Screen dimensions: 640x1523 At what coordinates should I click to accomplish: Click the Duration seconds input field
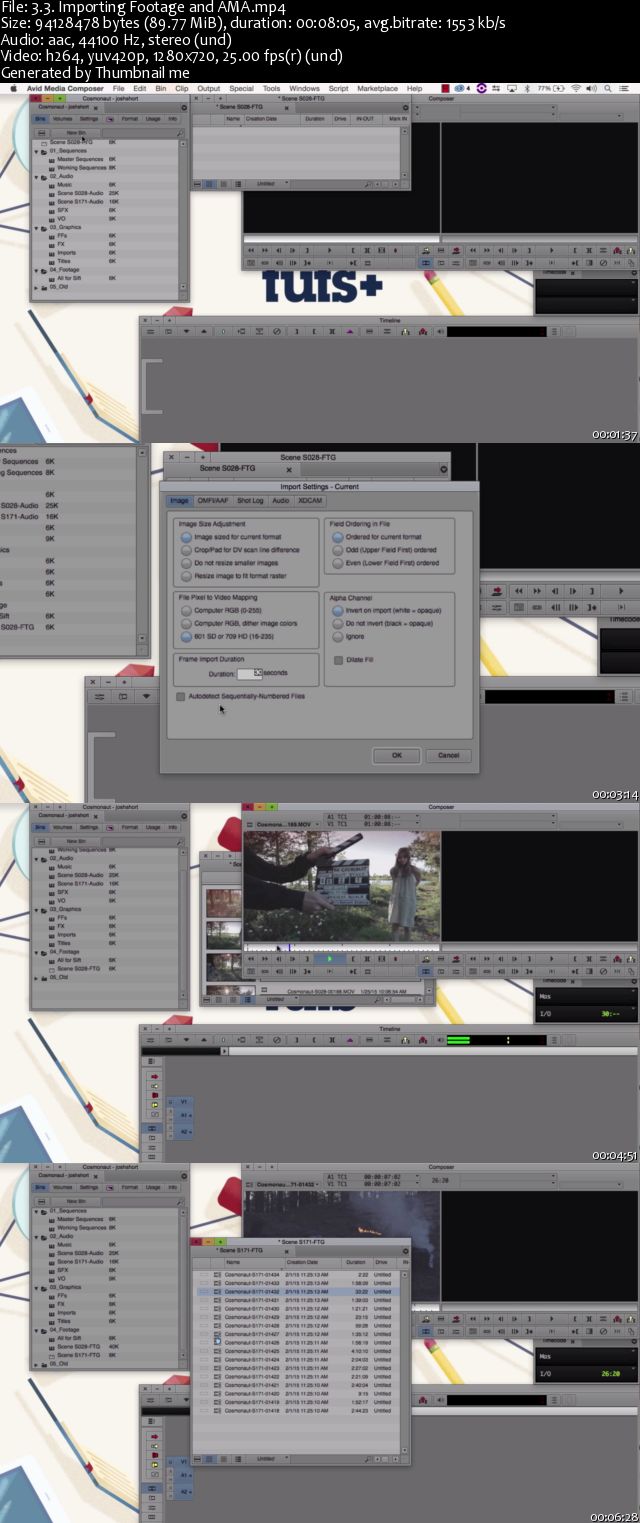coord(248,674)
